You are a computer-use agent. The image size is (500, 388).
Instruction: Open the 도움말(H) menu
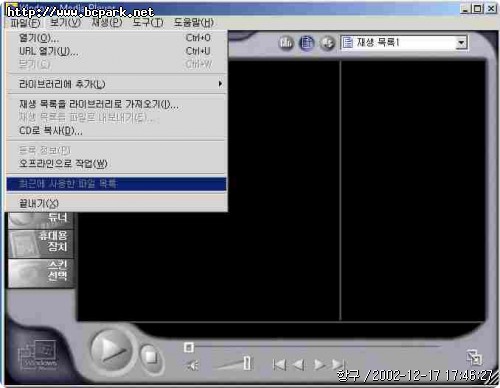click(194, 23)
